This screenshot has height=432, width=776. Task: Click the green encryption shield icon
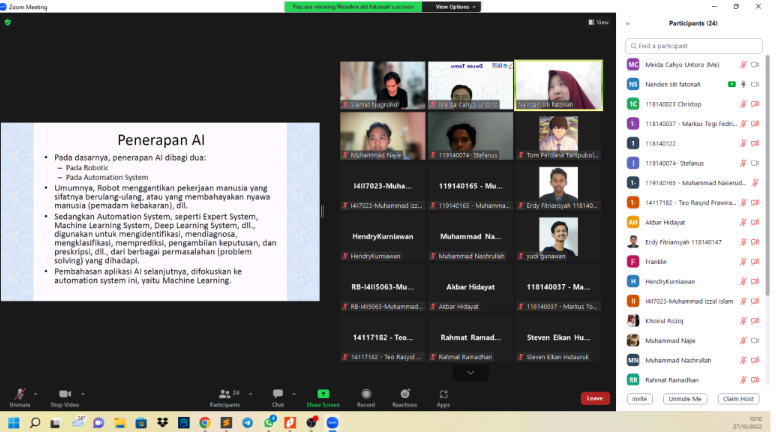8,22
